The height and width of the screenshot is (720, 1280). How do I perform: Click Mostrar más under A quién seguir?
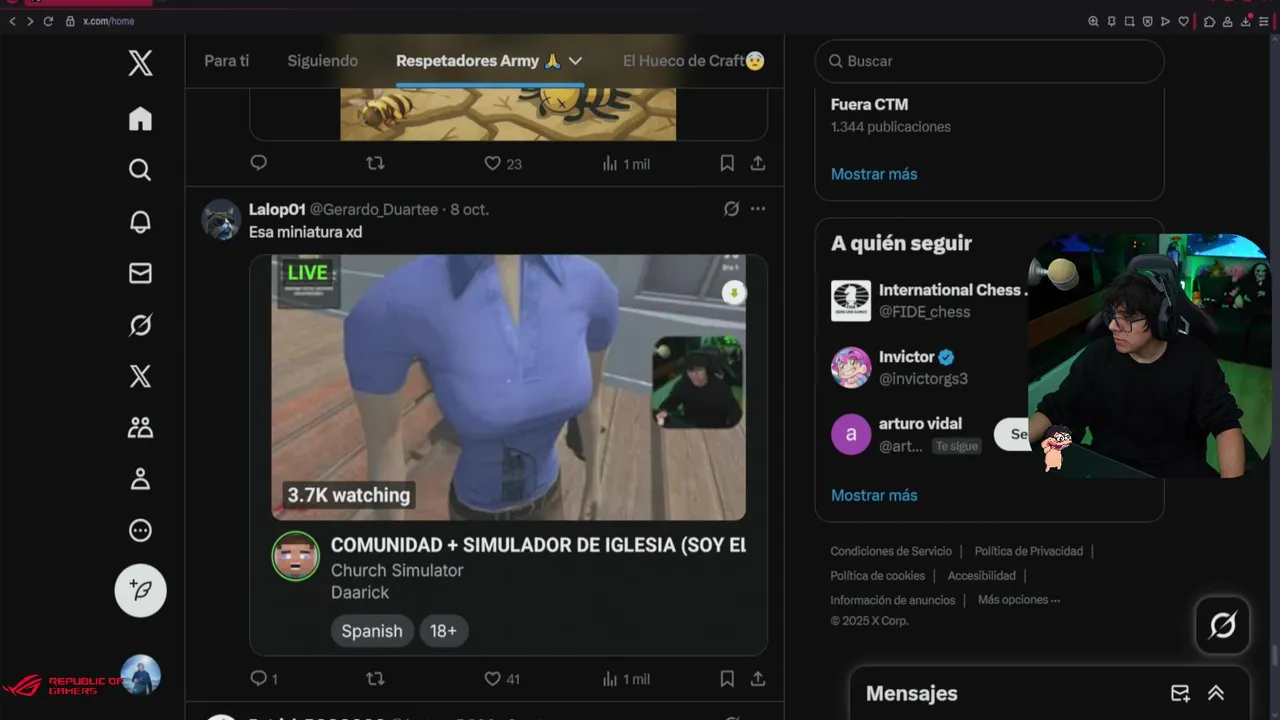click(874, 495)
